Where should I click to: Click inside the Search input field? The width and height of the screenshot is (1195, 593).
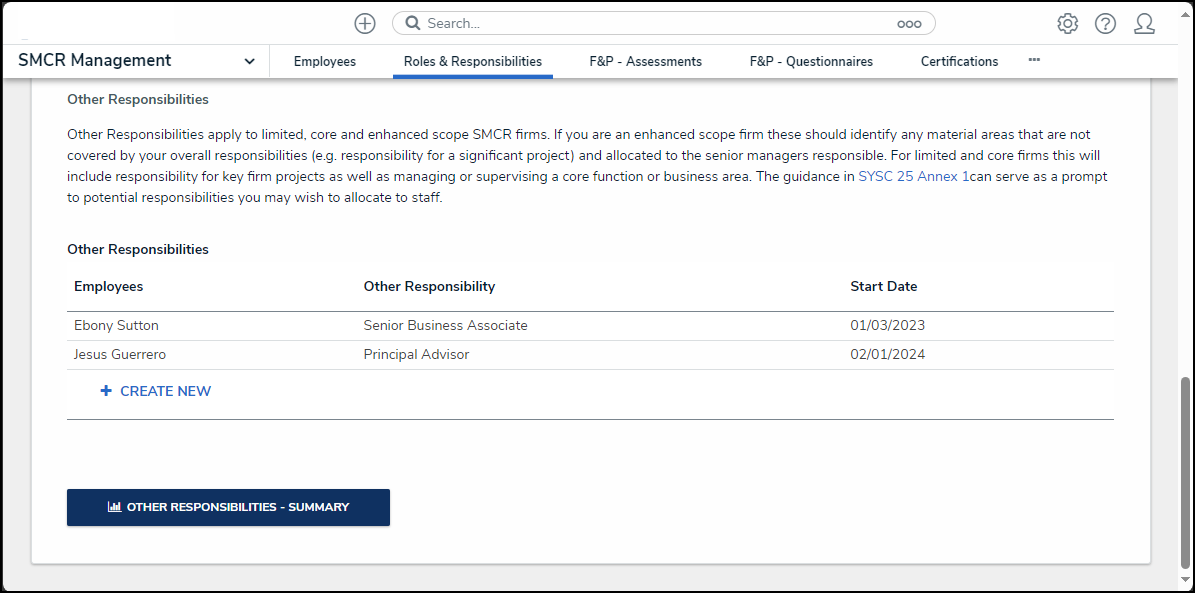[x=650, y=23]
